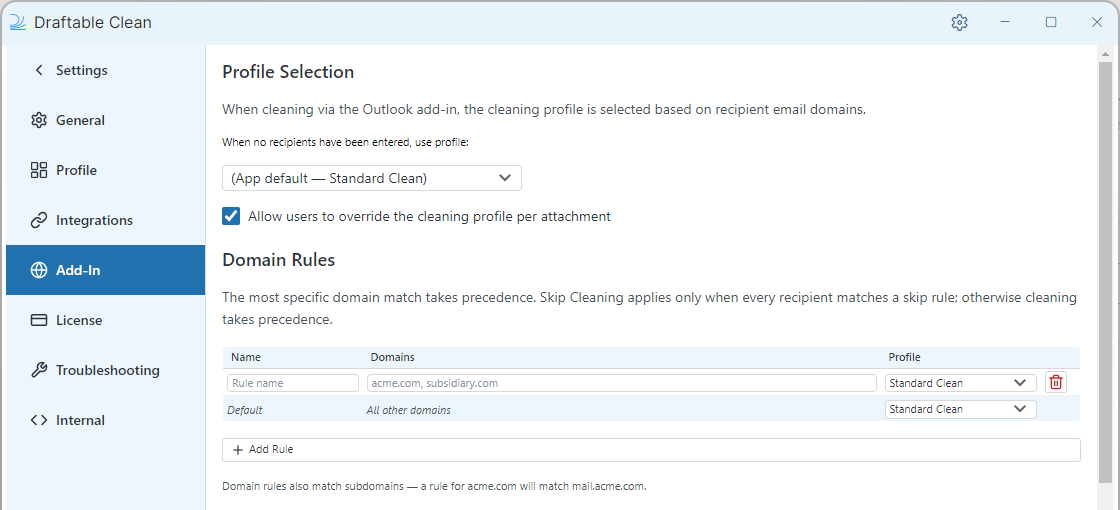Click the Add Rule button
Screen dimensions: 1120x510
pyautogui.click(x=651, y=450)
